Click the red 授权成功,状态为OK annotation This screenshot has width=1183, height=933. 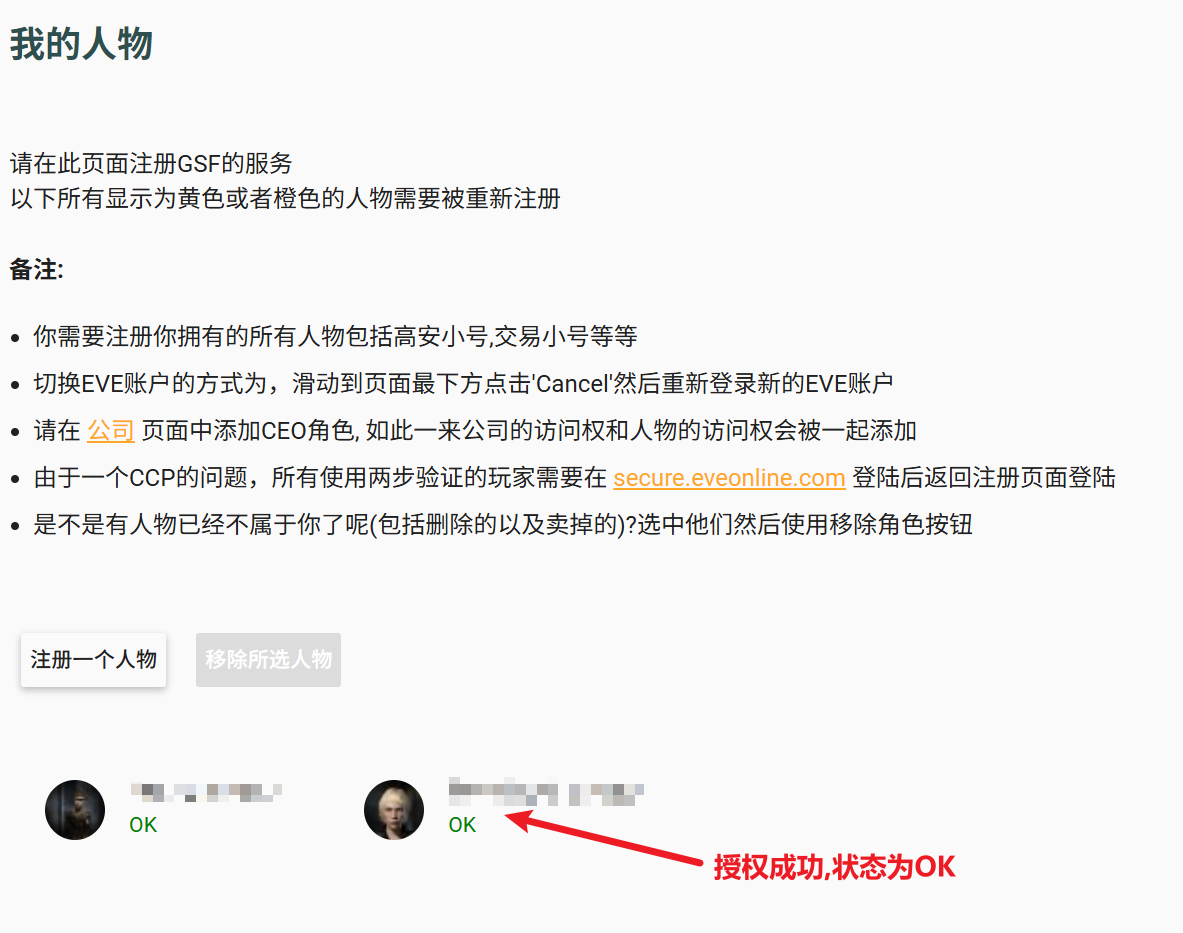(x=835, y=867)
